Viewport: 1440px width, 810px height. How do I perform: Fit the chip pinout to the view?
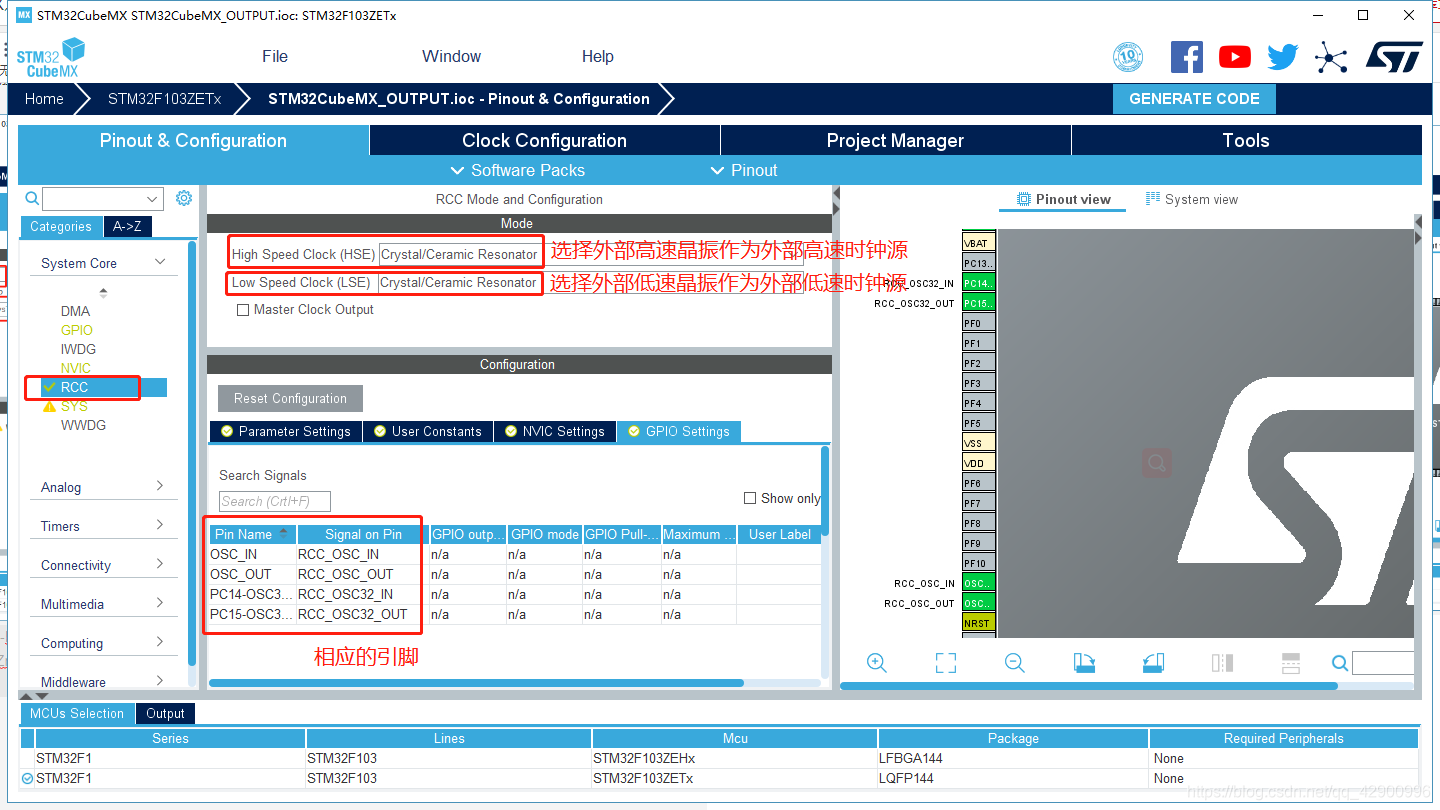point(946,663)
